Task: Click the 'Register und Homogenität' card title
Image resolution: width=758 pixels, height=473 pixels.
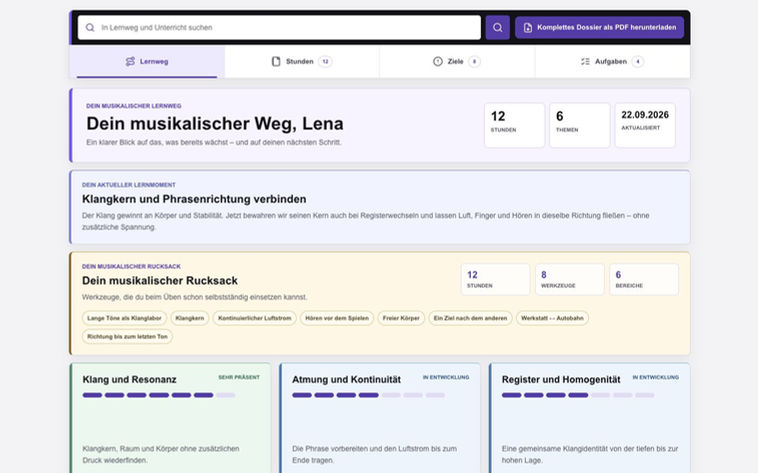Action: click(561, 380)
